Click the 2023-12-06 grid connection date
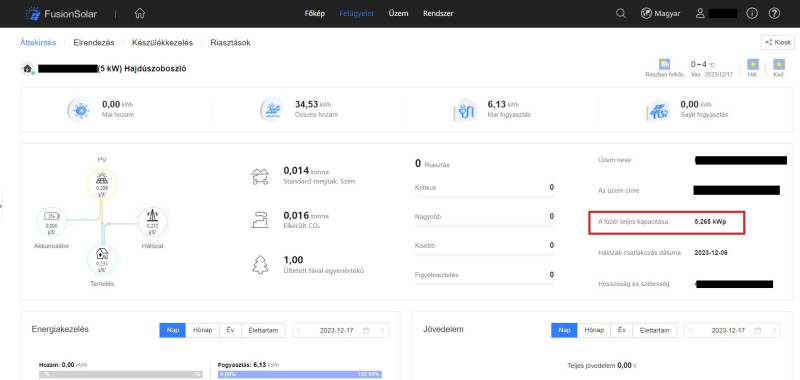 [x=712, y=252]
